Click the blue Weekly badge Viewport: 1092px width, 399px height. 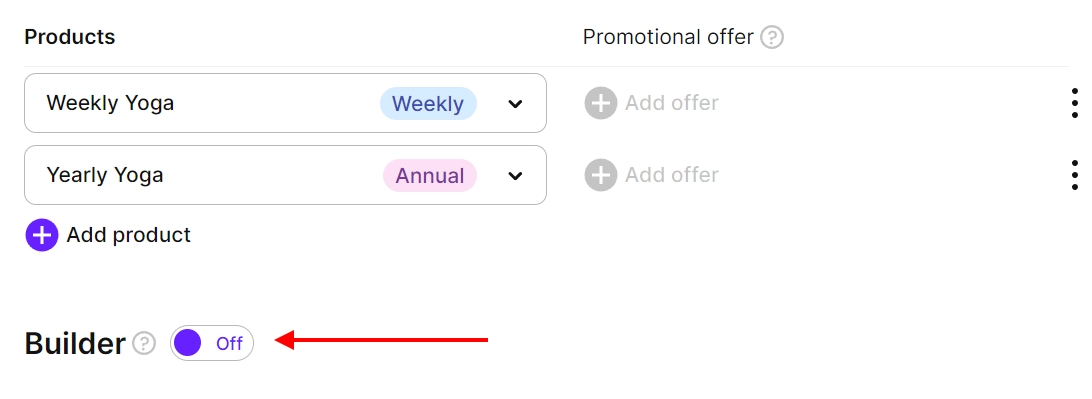tap(428, 104)
